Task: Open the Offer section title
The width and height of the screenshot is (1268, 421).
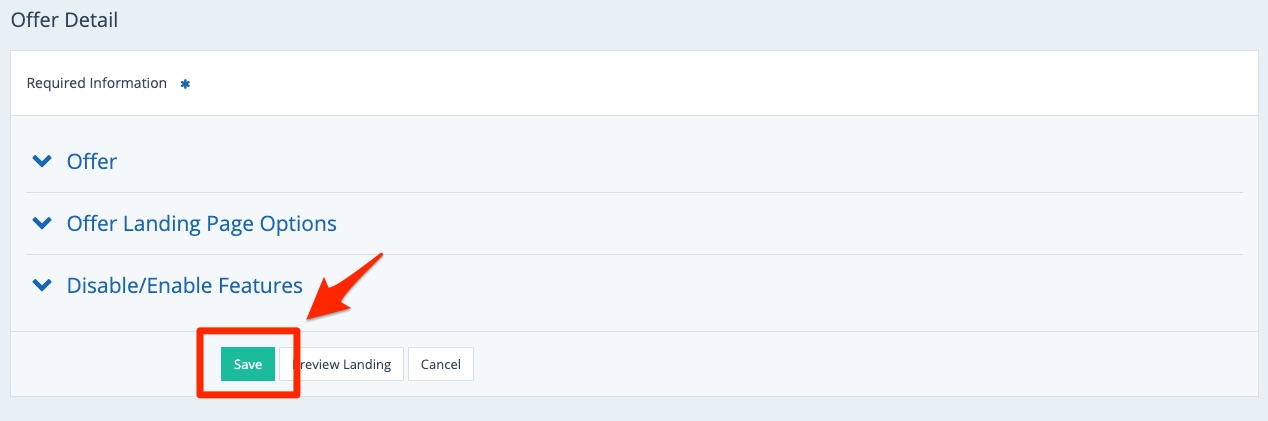Action: tap(92, 161)
